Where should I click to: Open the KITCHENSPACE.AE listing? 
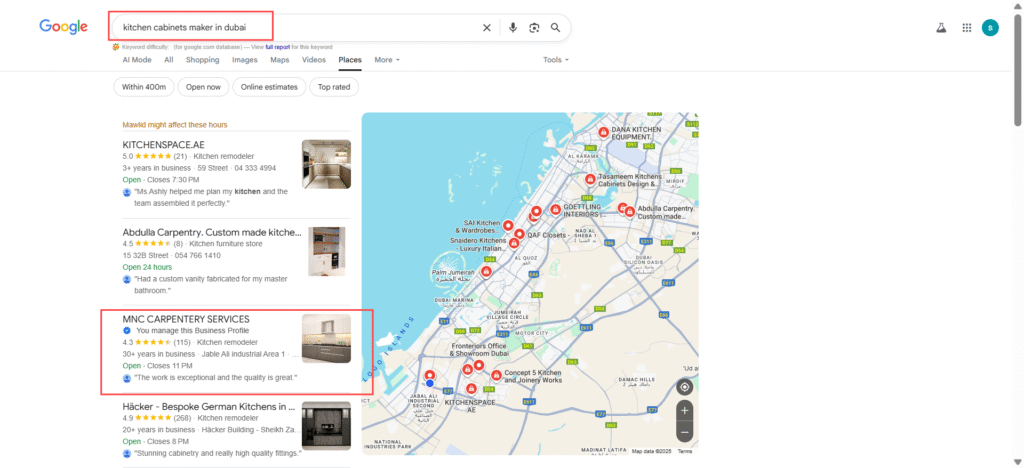coord(163,145)
